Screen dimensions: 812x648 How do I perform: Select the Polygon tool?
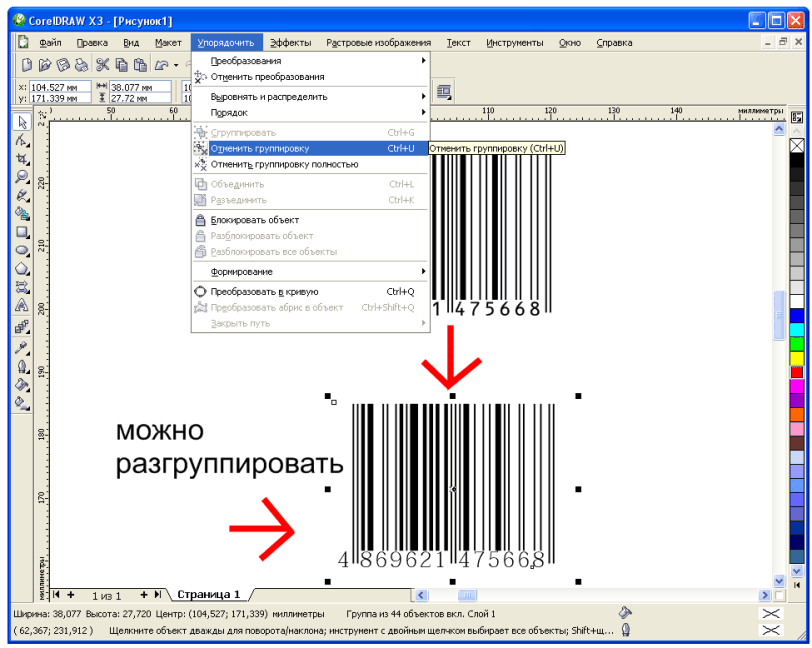pos(22,268)
